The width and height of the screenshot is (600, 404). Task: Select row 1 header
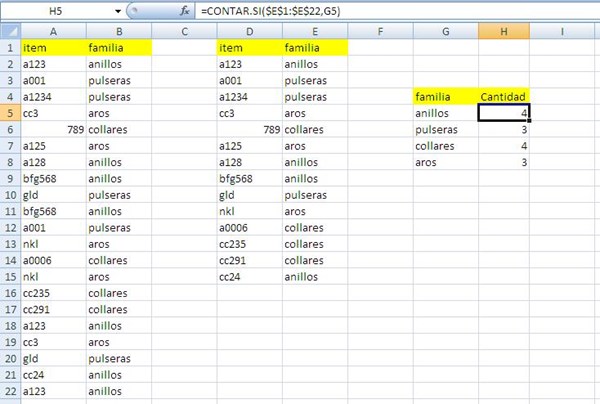(10, 48)
